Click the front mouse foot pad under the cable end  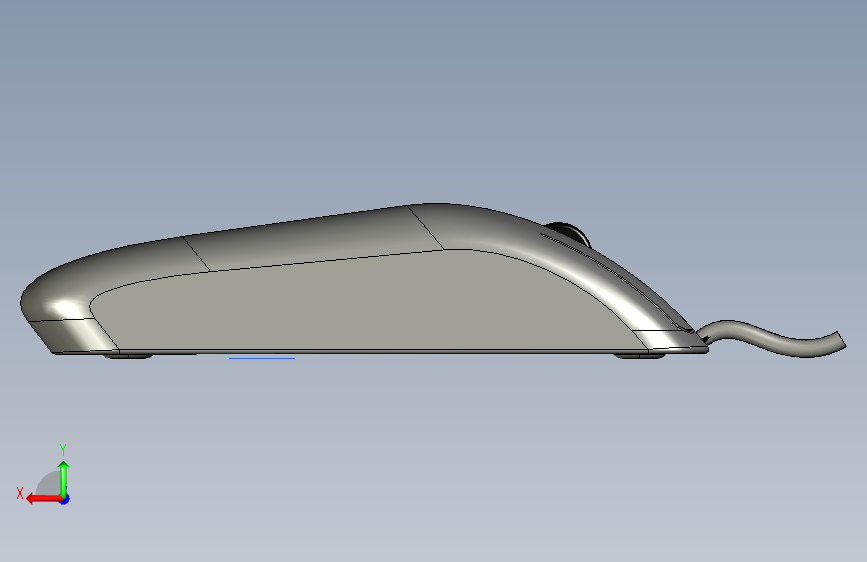640,356
